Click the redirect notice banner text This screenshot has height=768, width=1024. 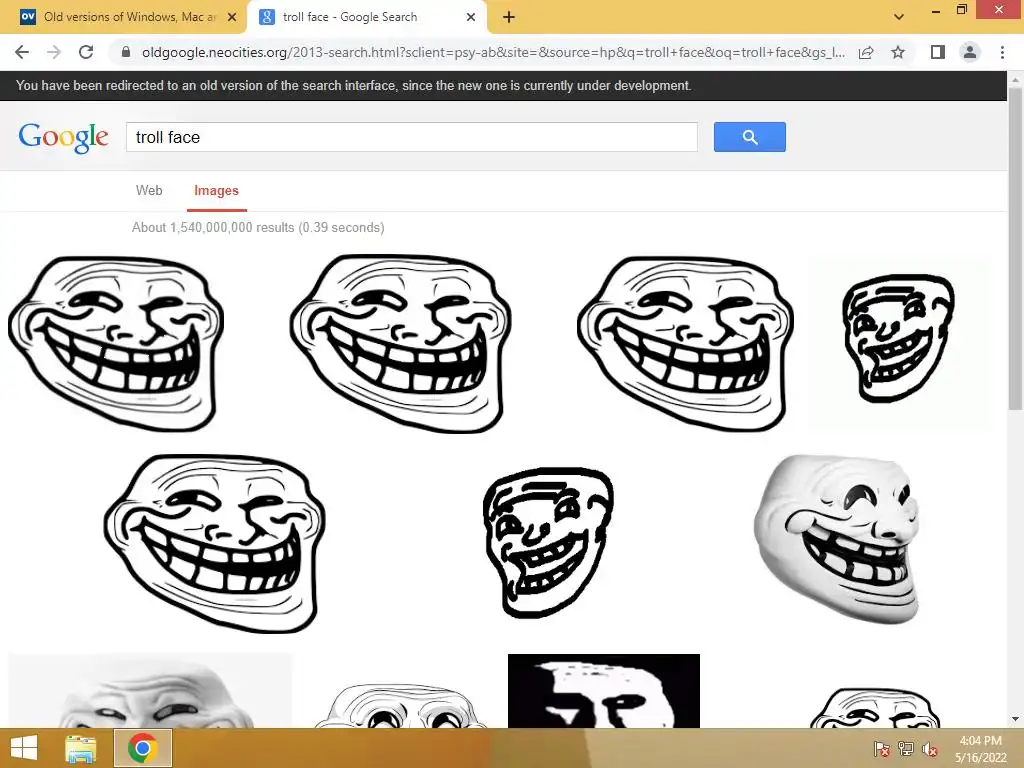(x=353, y=86)
